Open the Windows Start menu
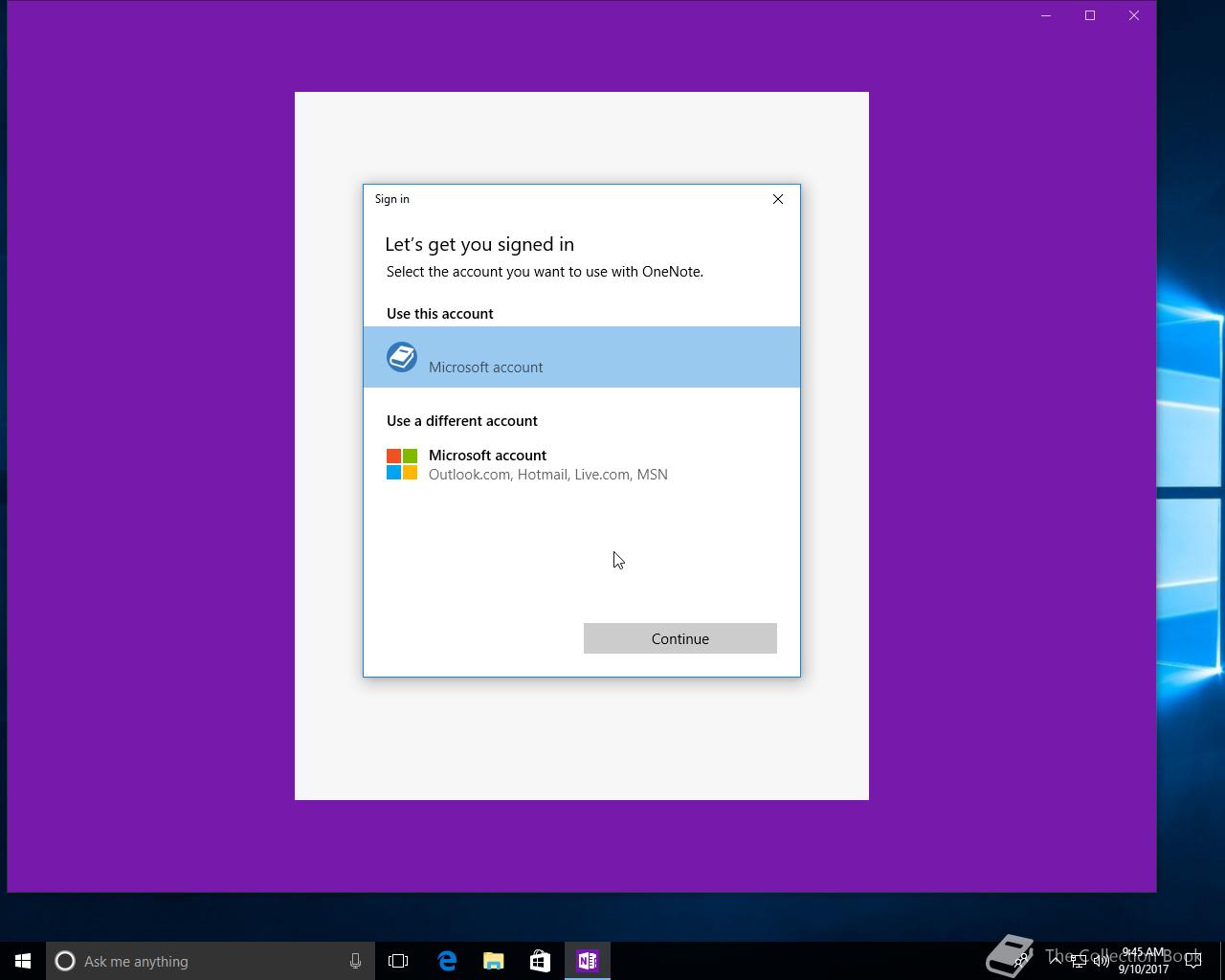The height and width of the screenshot is (980, 1225). (23, 961)
